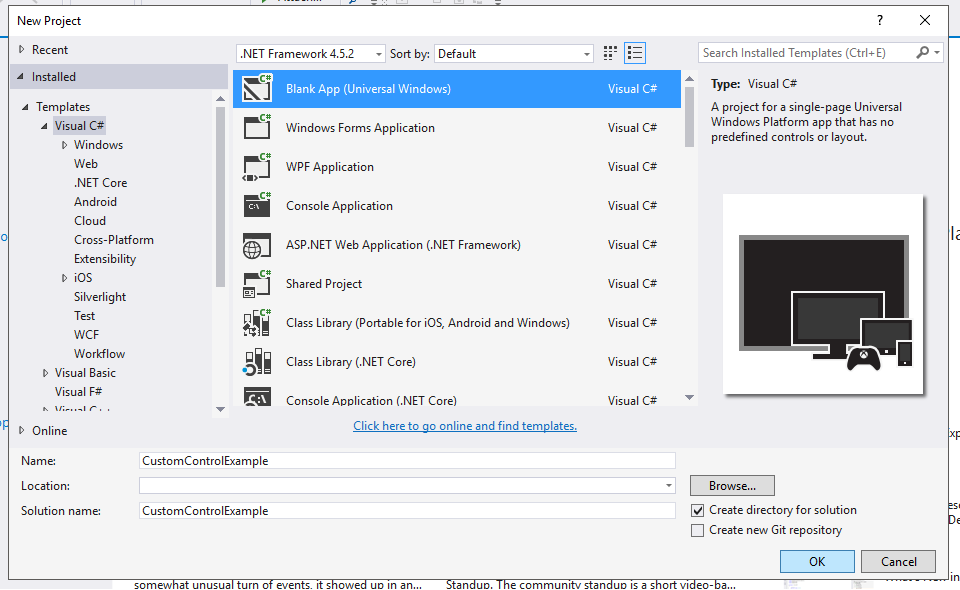
Task: Click the Solution name input field
Action: 407,511
